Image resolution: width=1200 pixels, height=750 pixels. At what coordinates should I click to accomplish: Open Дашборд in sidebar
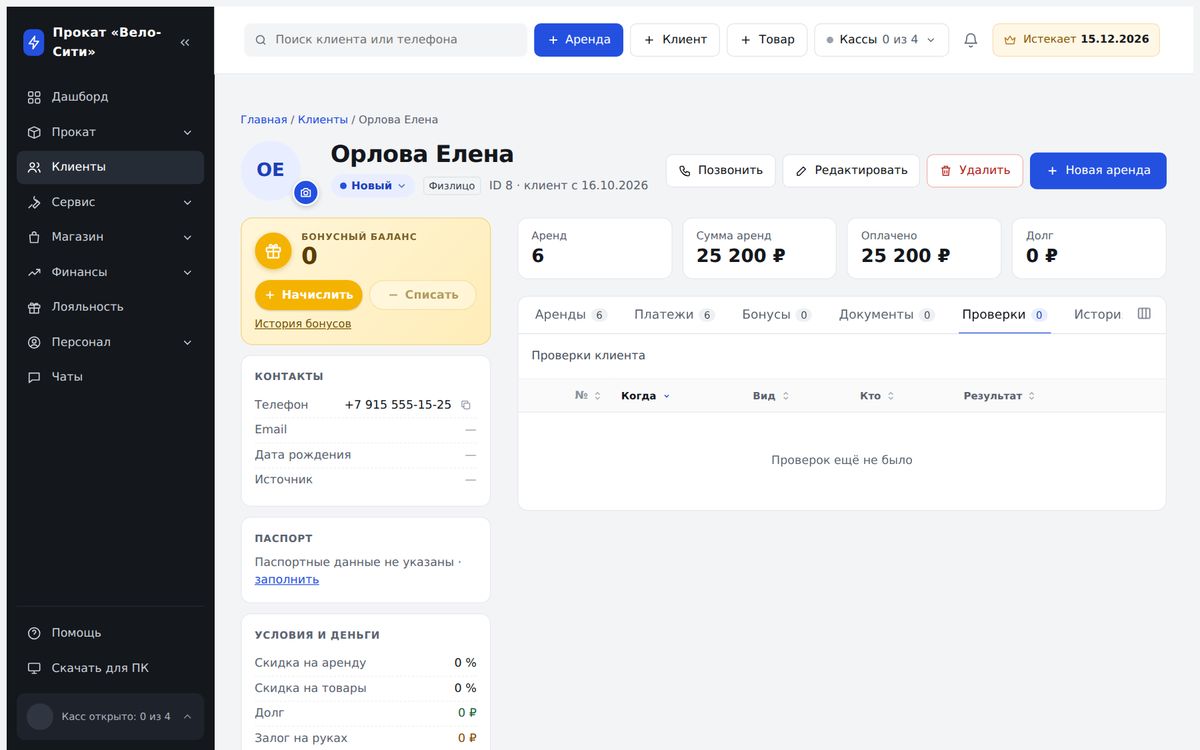(110, 97)
